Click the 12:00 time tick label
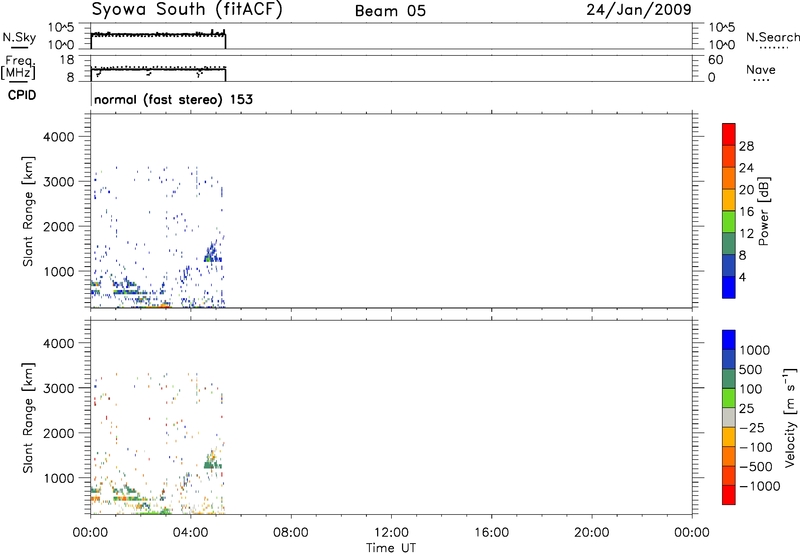Viewport: 800px width, 554px height. (x=391, y=533)
